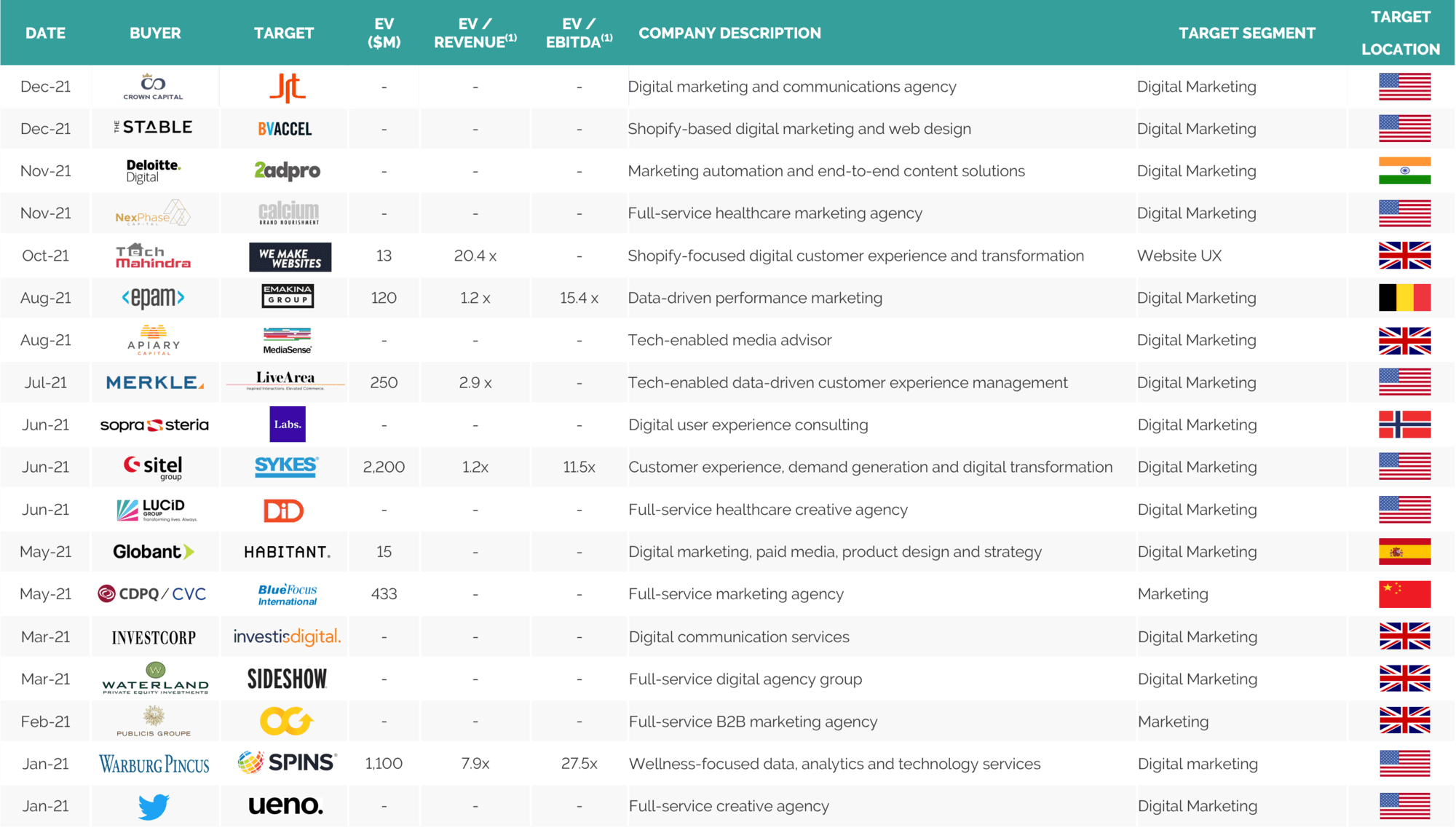Click the purple Labs. logo
This screenshot has width=1456, height=833.
(x=288, y=425)
